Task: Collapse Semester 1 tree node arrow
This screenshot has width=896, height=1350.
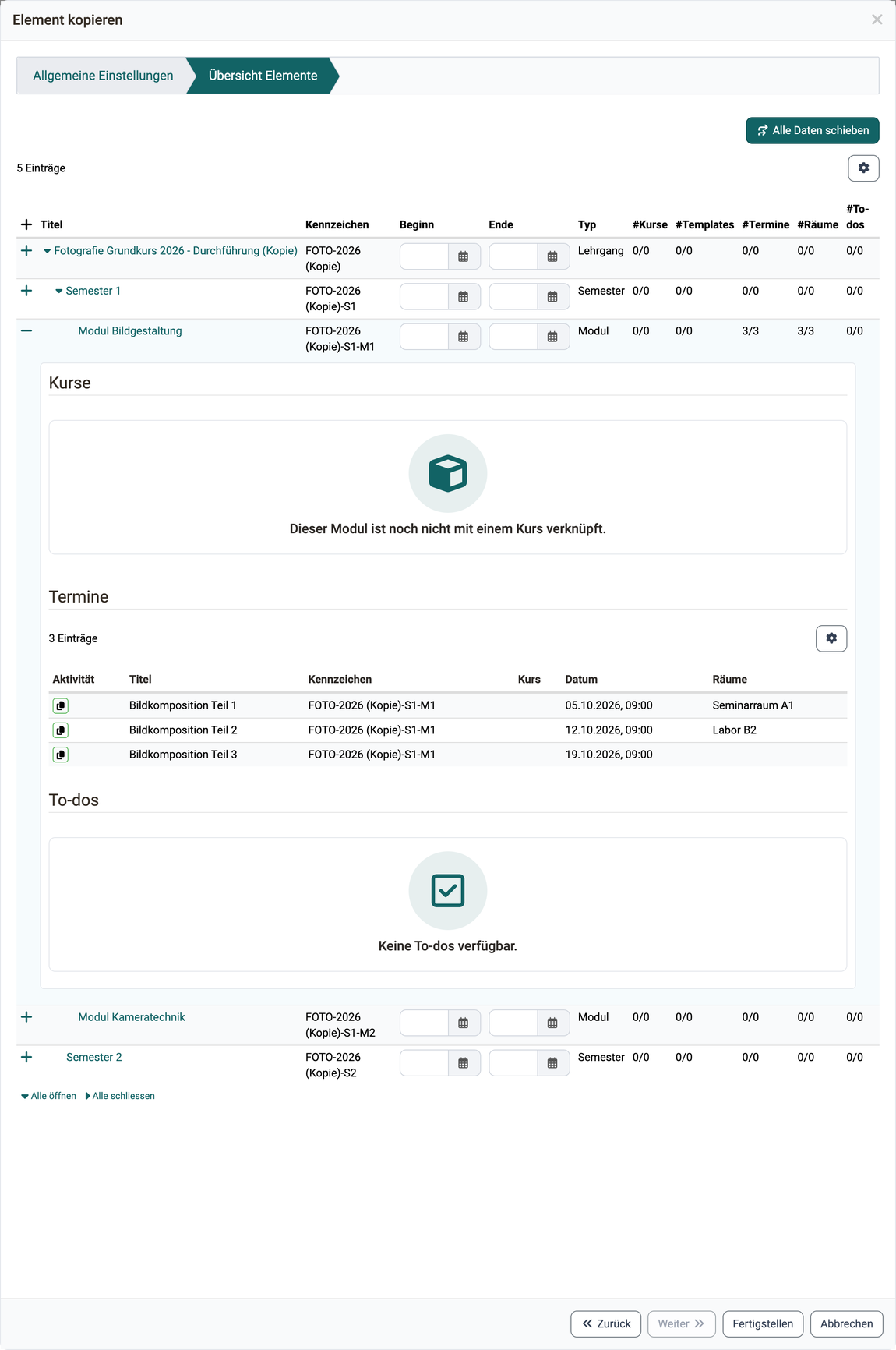Action: click(x=59, y=291)
